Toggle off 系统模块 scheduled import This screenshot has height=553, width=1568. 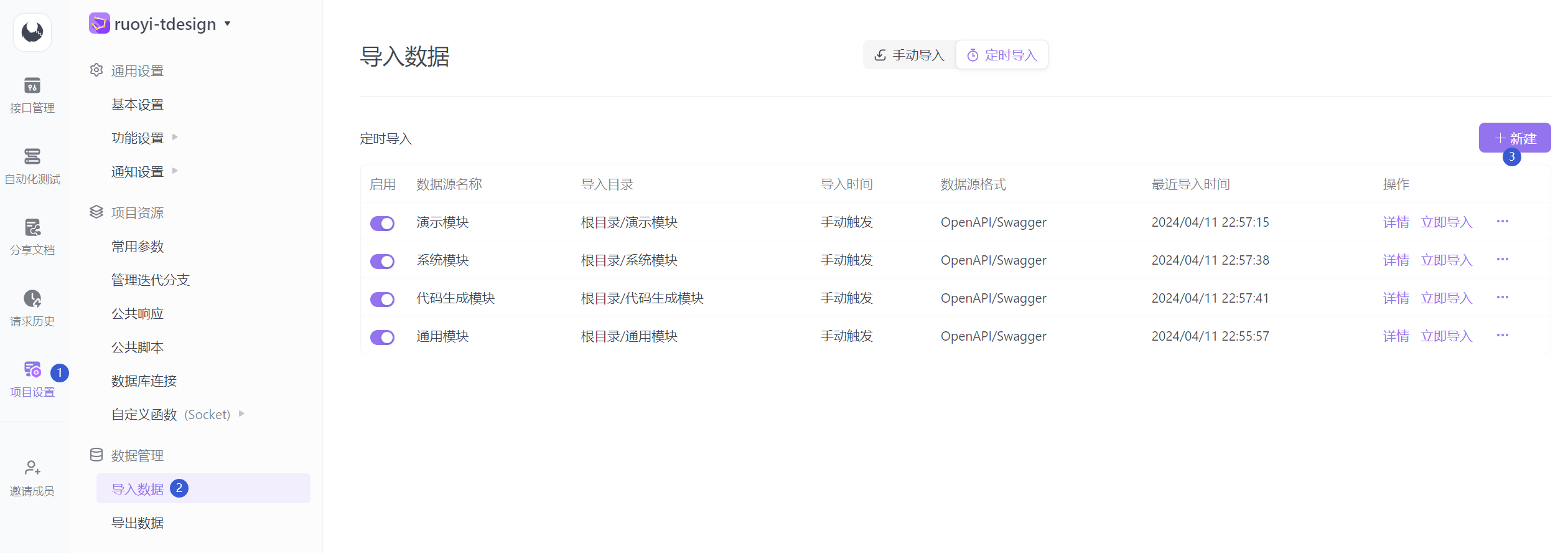click(x=383, y=261)
